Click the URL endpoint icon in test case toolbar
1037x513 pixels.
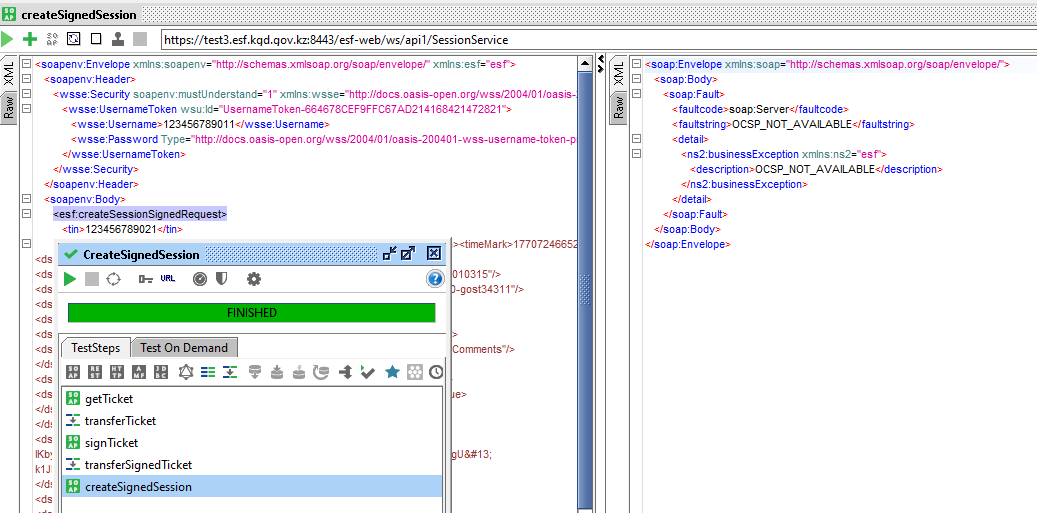pos(168,279)
